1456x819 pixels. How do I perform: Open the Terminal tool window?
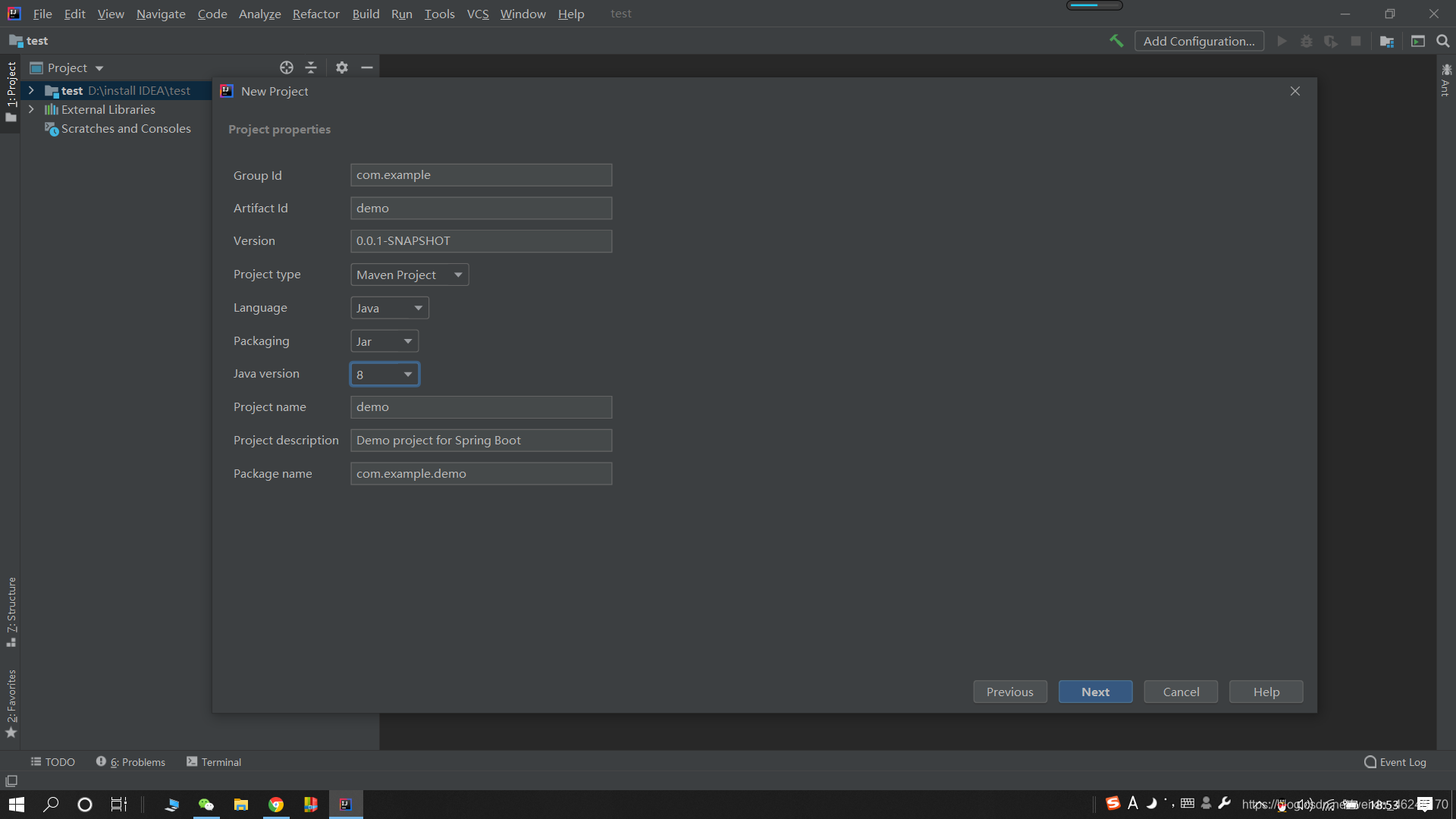pos(214,761)
